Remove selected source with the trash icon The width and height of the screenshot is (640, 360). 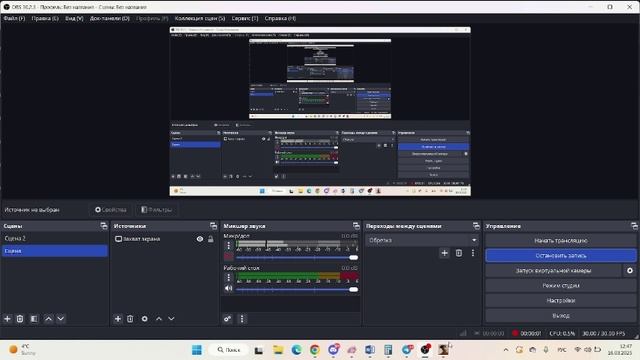click(130, 319)
